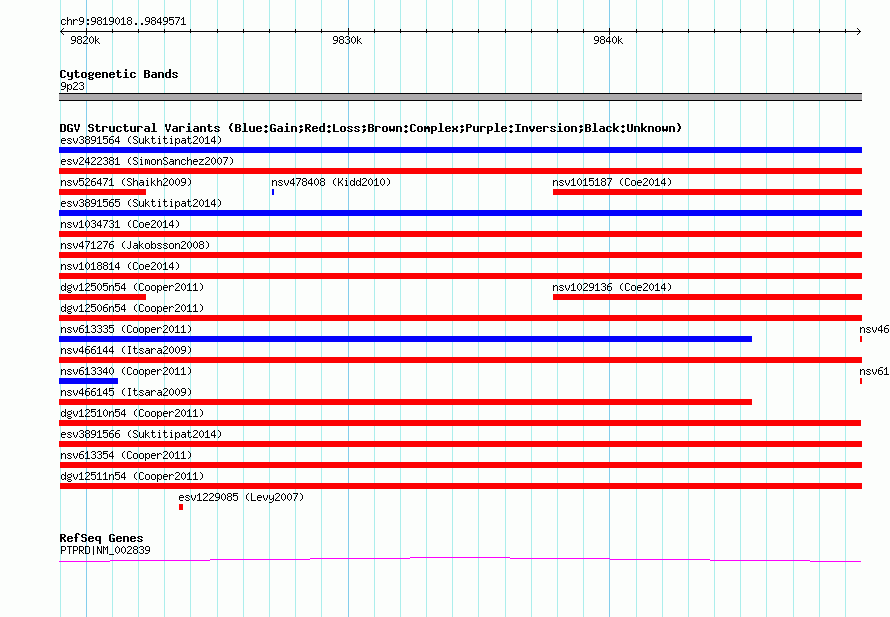890x617 pixels.
Task: Select the red bar under nsv1015187
Action: [707, 192]
